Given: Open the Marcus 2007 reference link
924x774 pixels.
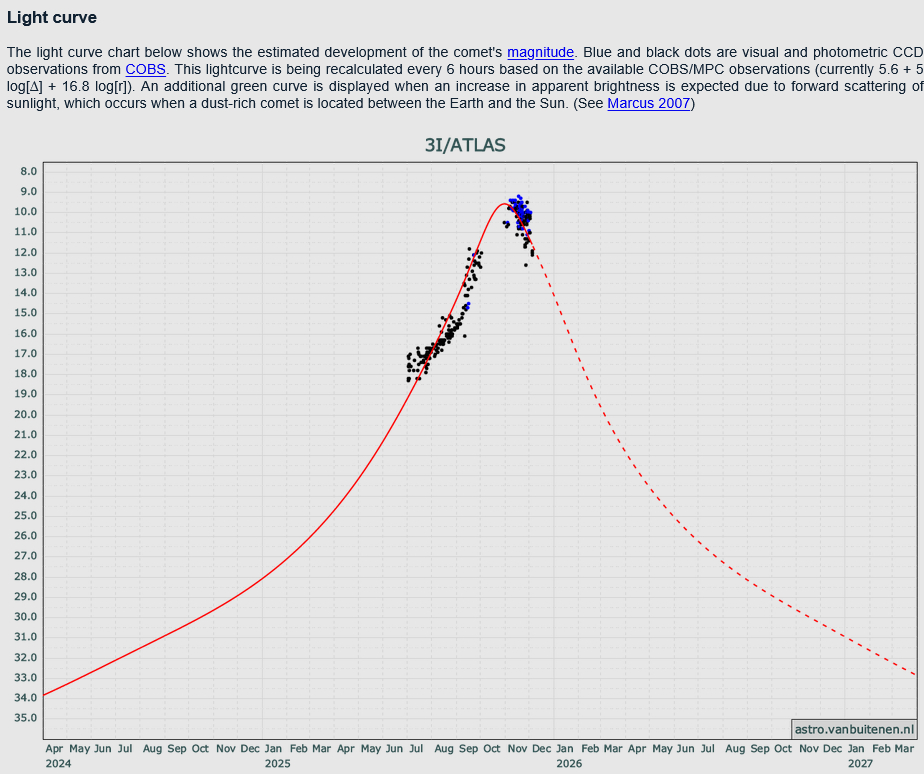Looking at the screenshot, I should 648,103.
